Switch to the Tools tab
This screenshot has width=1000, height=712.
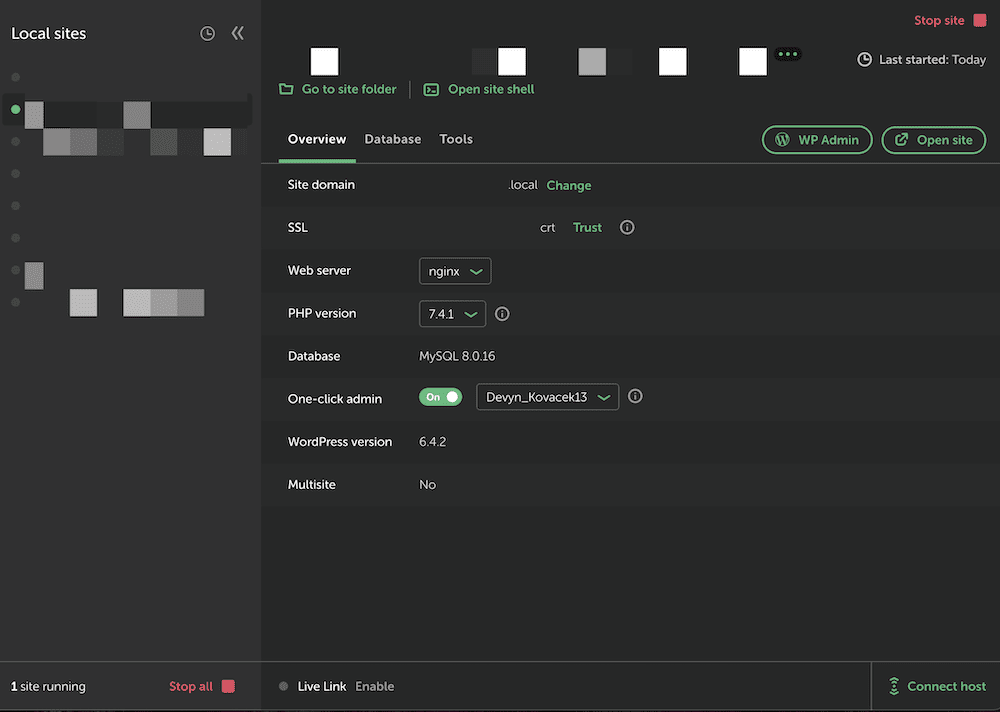[455, 138]
